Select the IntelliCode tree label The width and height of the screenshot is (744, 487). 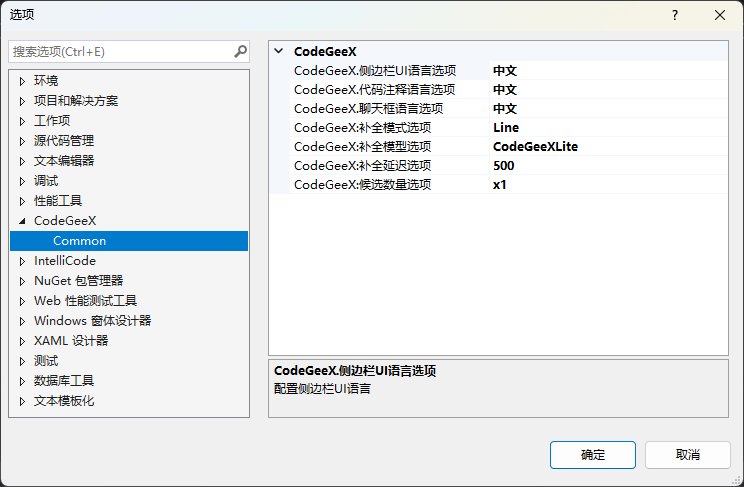pos(65,261)
